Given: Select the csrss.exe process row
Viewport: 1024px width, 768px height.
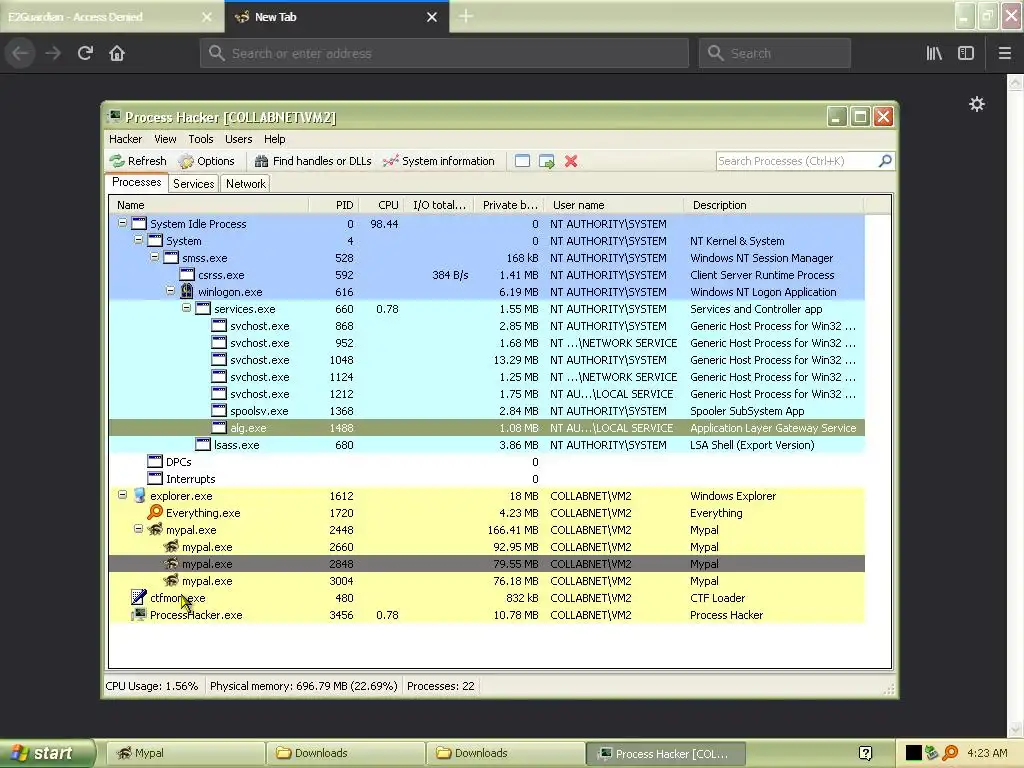Looking at the screenshot, I should pos(487,275).
